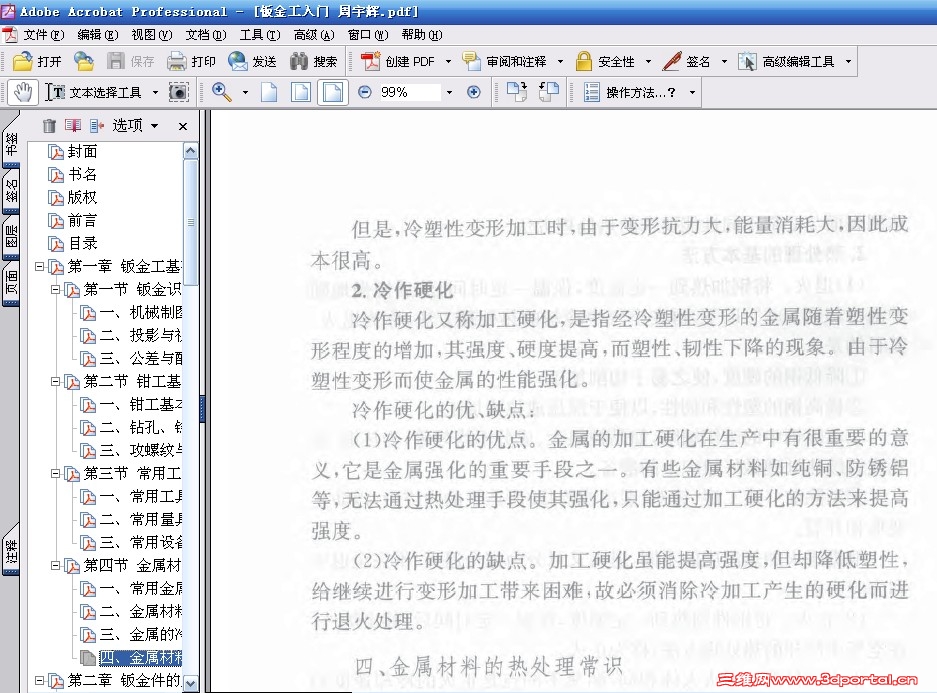Select the 目录 bookmark
937x693 pixels.
coord(82,244)
